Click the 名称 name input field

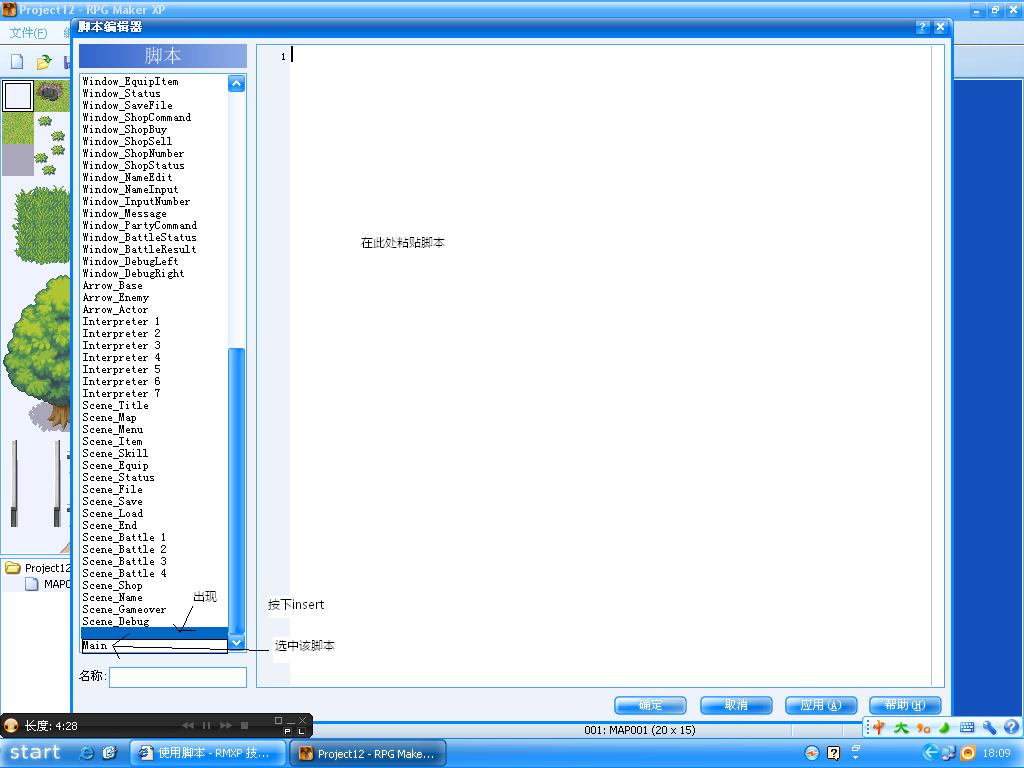click(x=178, y=677)
